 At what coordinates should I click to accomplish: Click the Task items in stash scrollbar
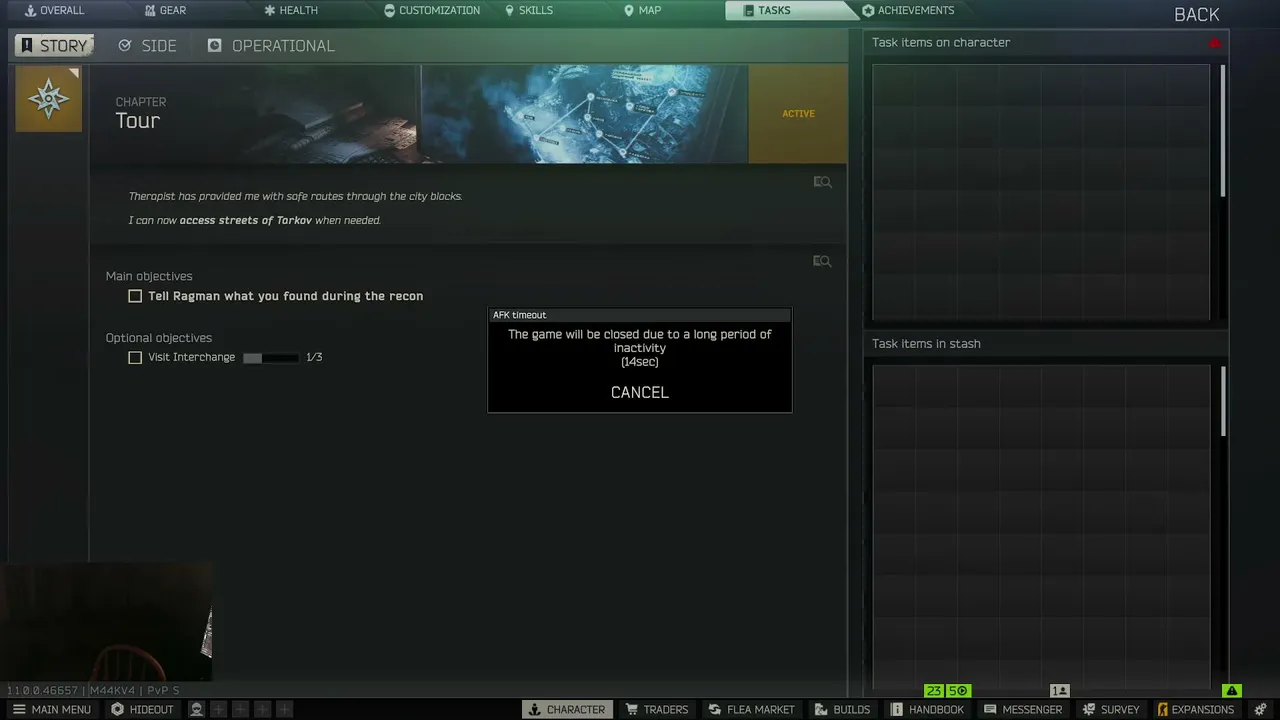[x=1223, y=400]
